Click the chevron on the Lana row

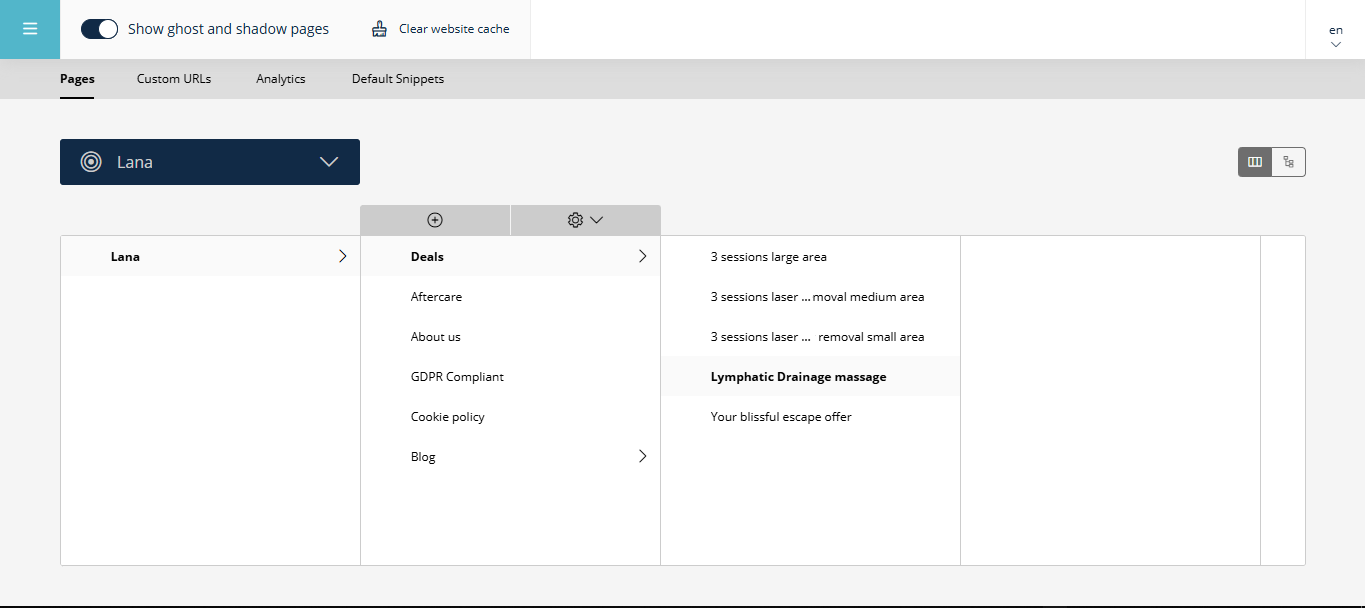point(343,256)
